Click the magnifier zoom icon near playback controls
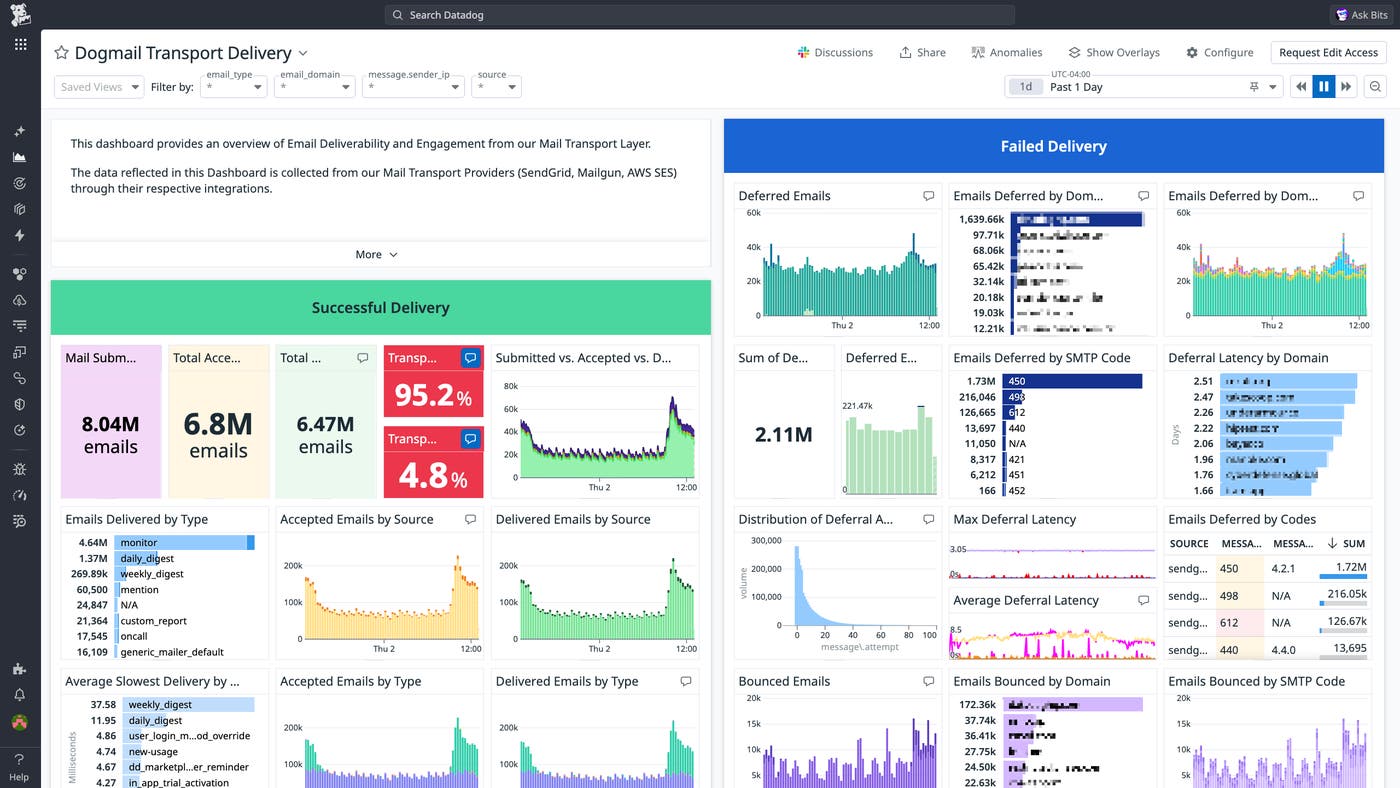The height and width of the screenshot is (788, 1400). coord(1374,86)
